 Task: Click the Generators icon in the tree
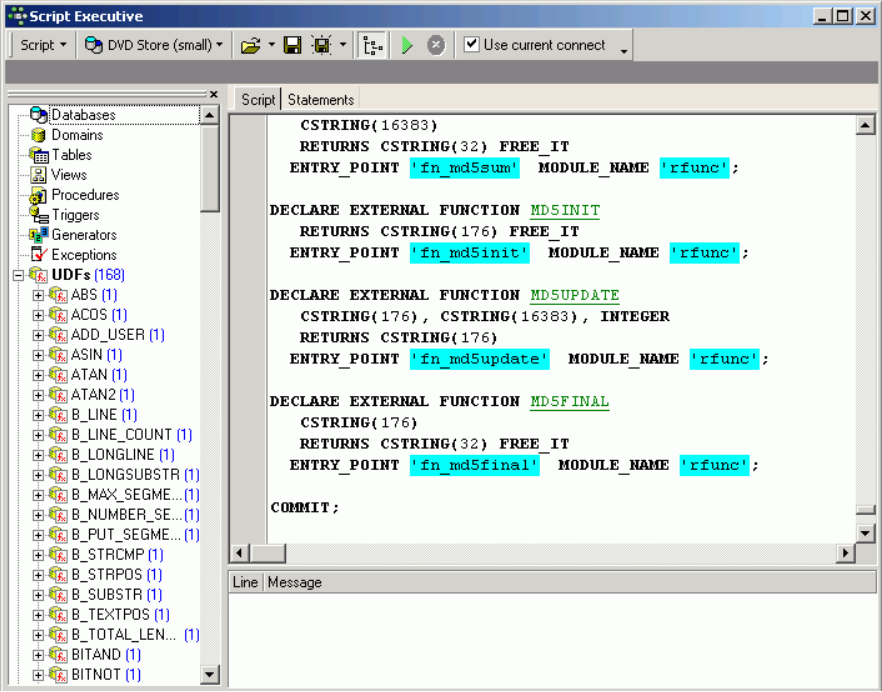coord(39,235)
